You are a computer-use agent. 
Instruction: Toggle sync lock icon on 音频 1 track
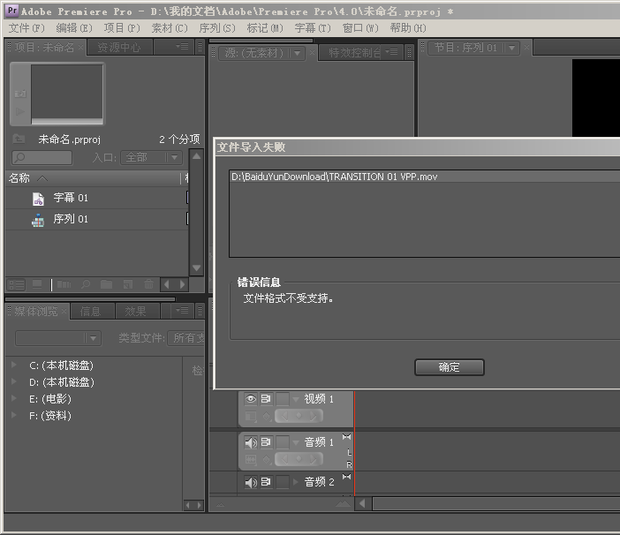click(266, 442)
